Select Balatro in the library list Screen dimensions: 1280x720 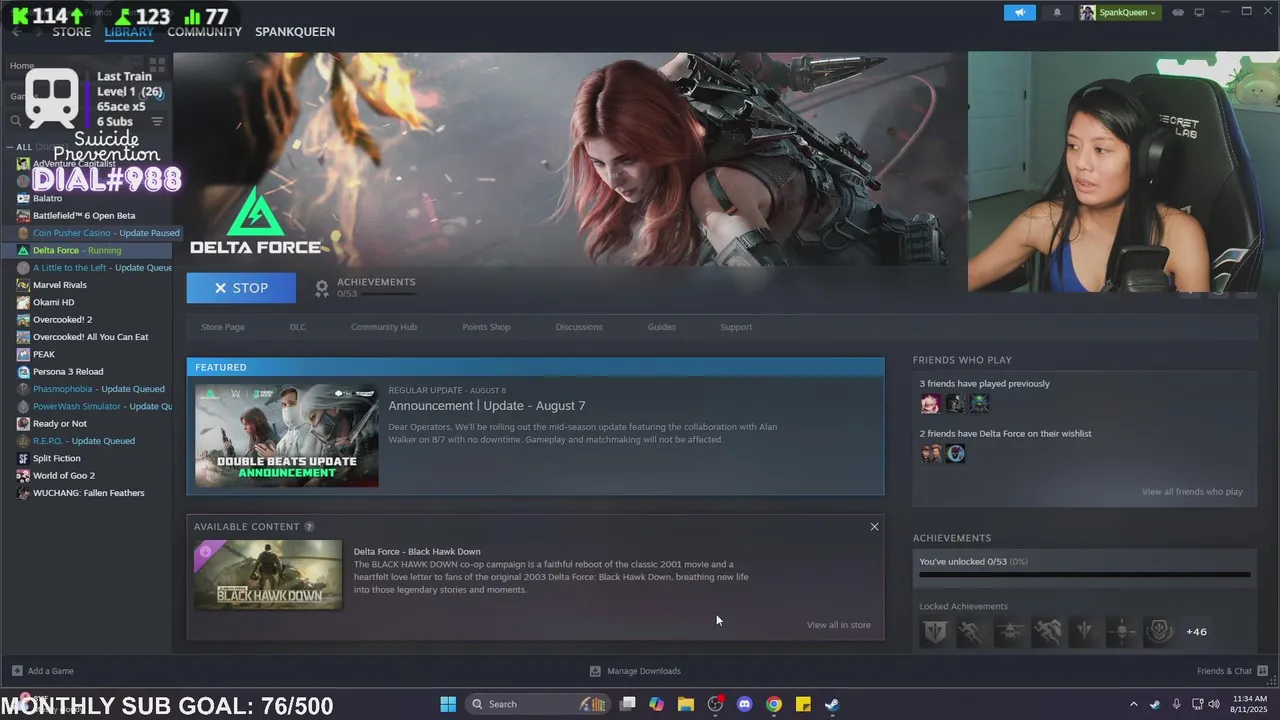click(47, 198)
